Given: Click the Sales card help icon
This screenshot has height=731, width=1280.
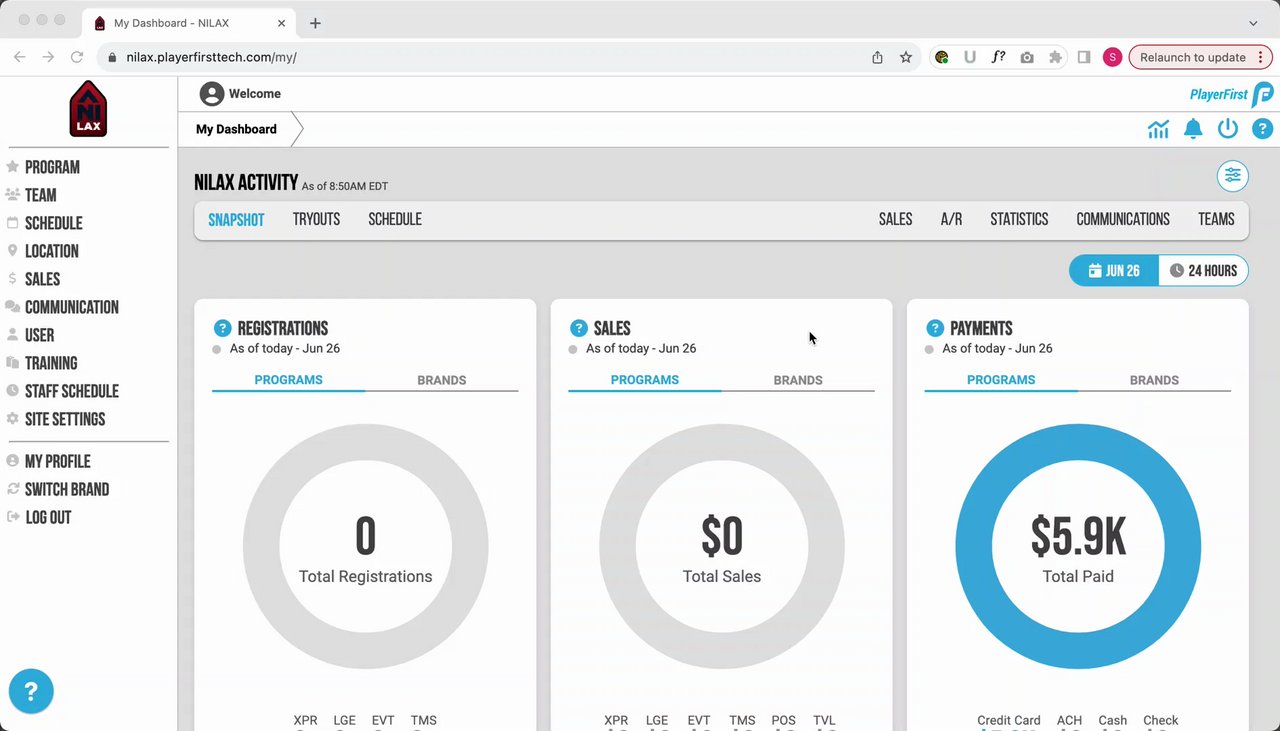Looking at the screenshot, I should point(578,328).
